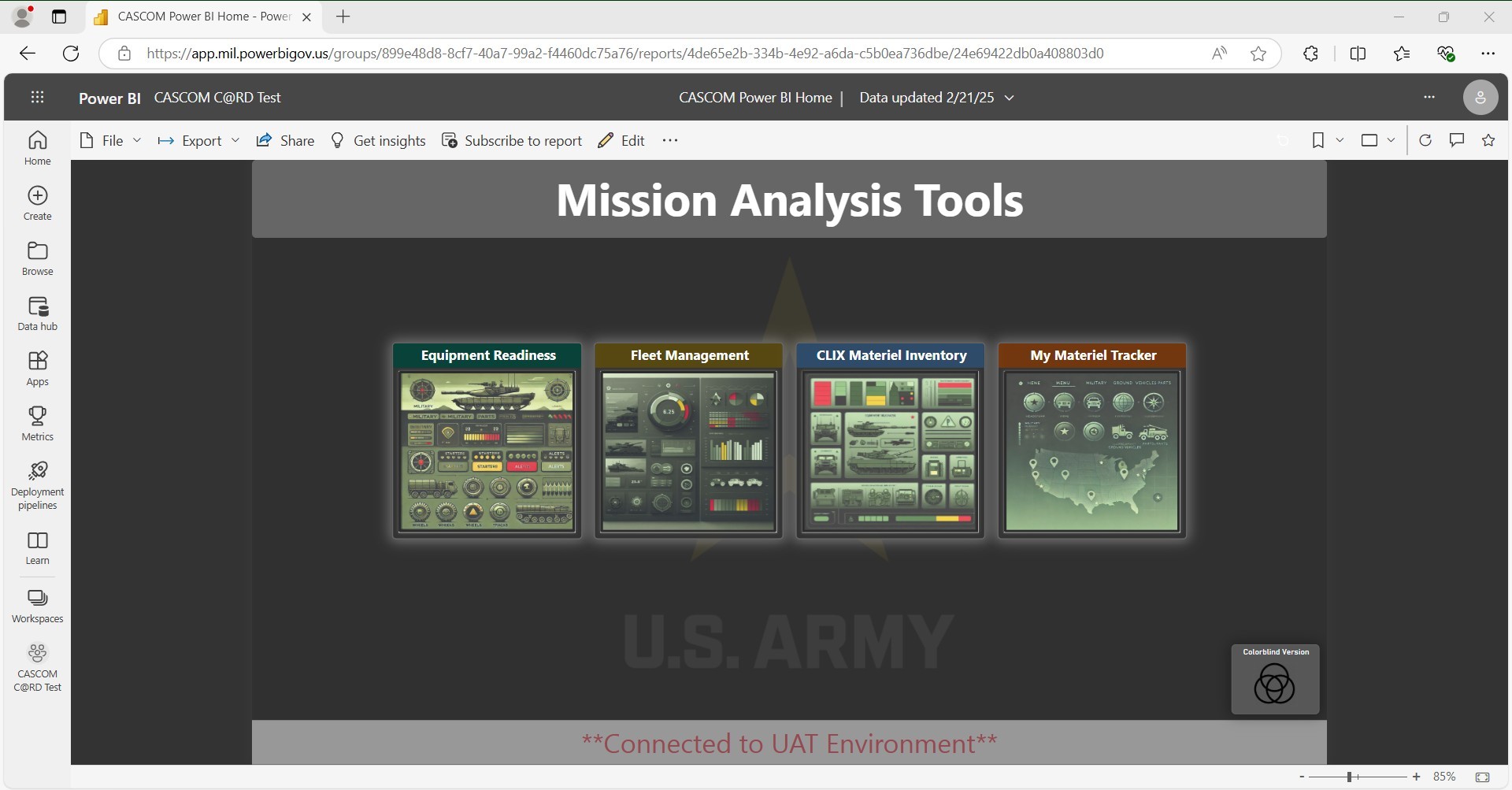Expand the bookmark dropdown chevron
Viewport: 1512px width, 790px height.
point(1340,140)
